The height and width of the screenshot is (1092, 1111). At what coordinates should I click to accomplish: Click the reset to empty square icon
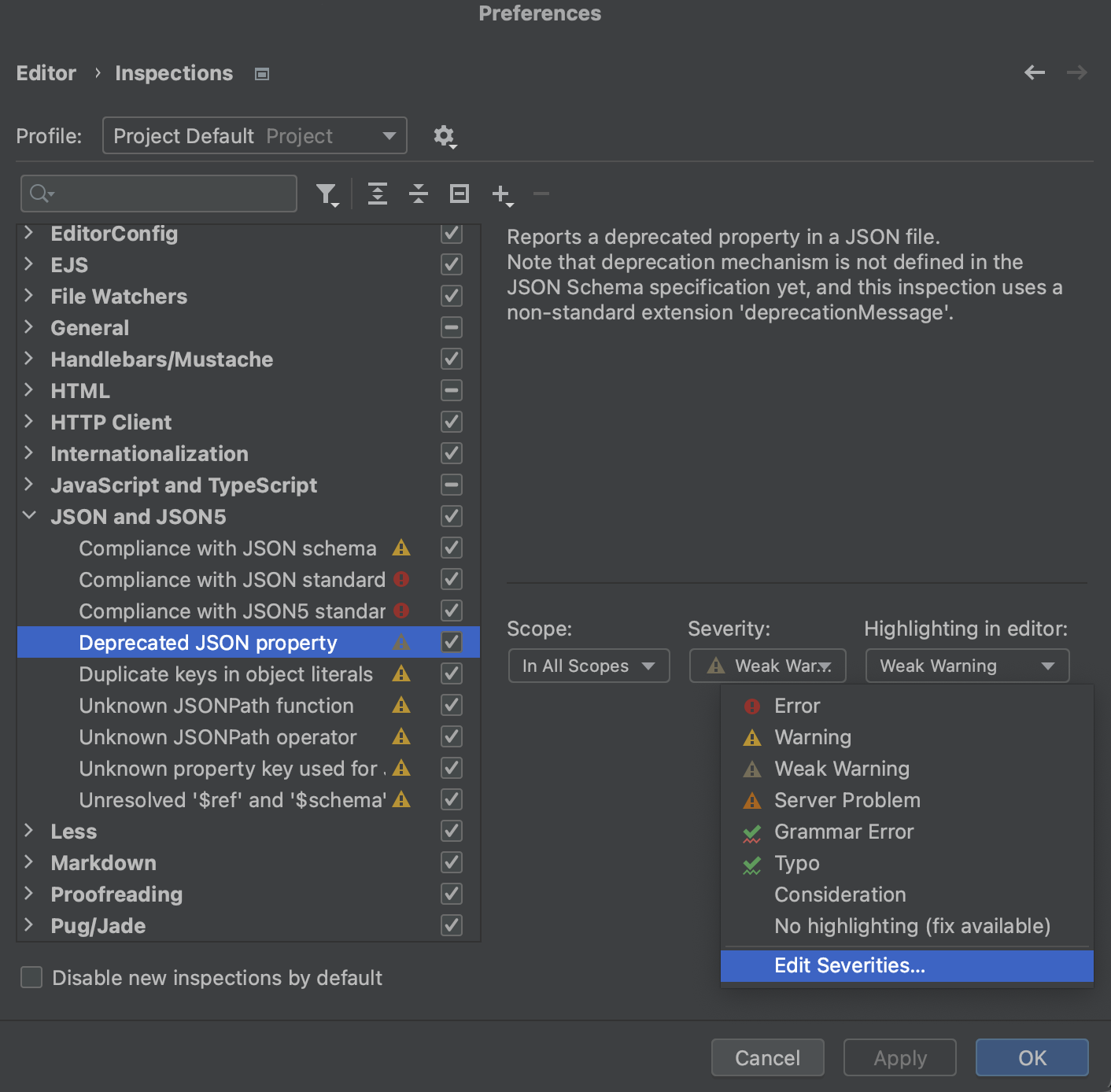pyautogui.click(x=460, y=194)
